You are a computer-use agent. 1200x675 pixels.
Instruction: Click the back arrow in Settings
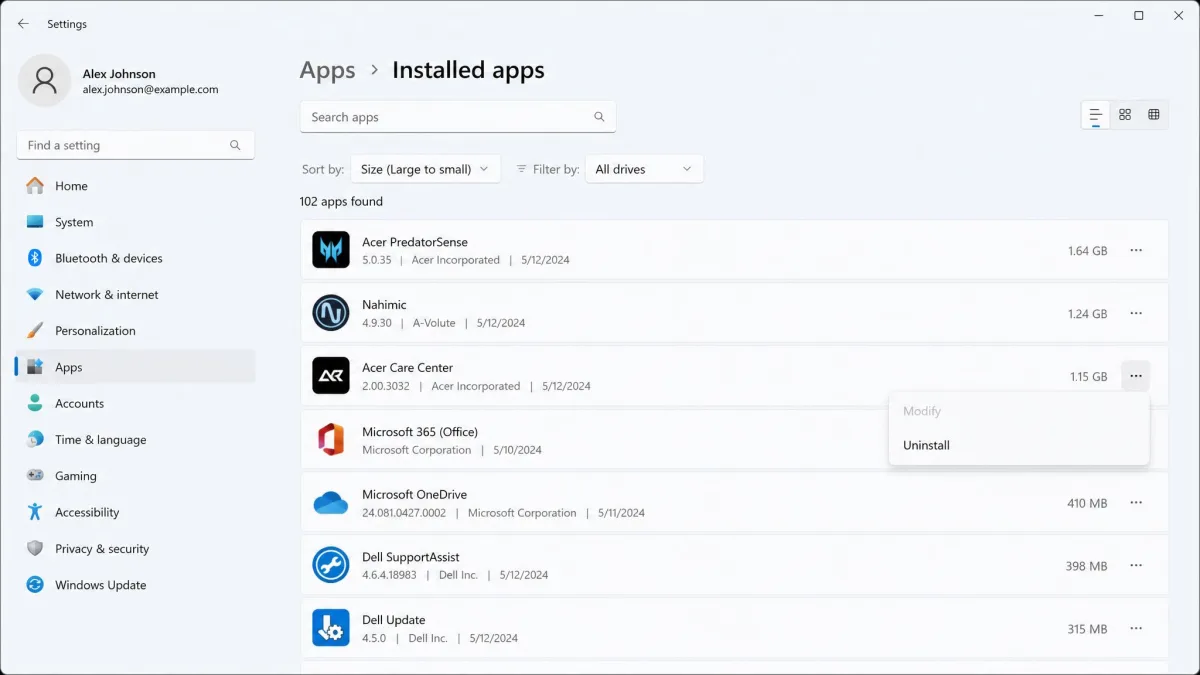coord(23,24)
